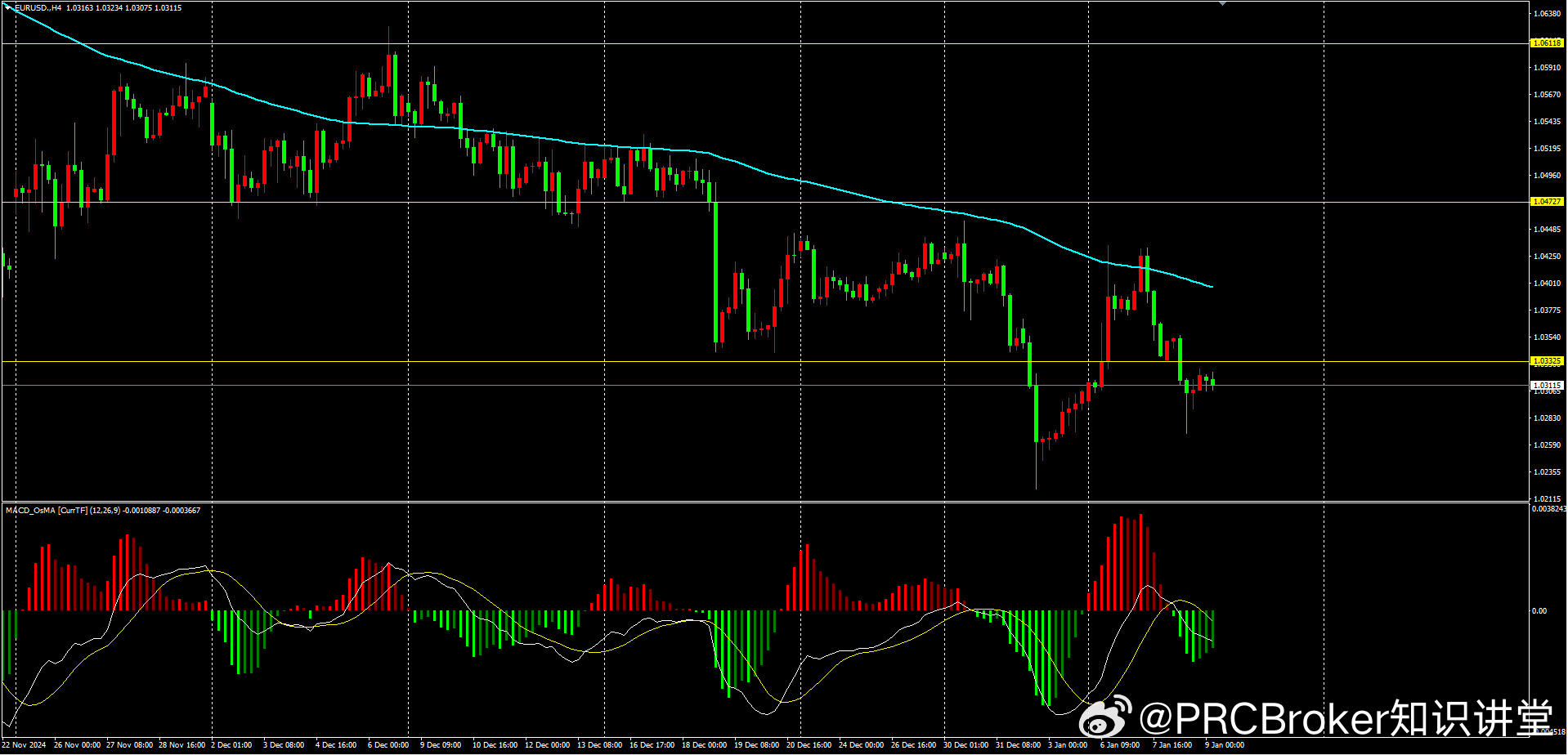Click the 22 Nov 2024 date label

(x=25, y=745)
